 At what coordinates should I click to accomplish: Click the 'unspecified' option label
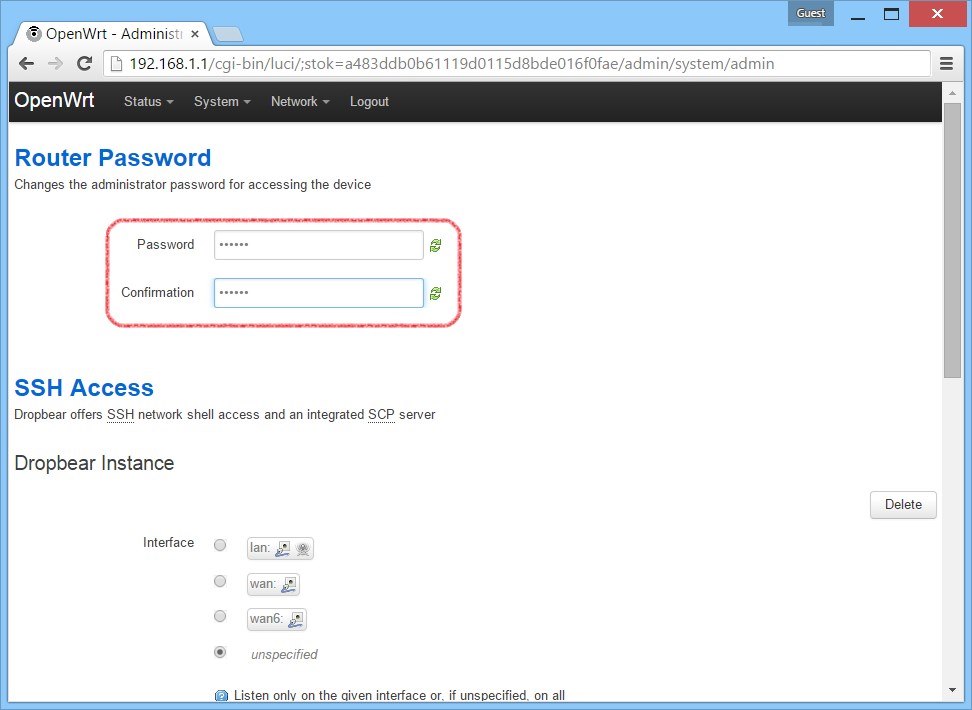pyautogui.click(x=284, y=654)
